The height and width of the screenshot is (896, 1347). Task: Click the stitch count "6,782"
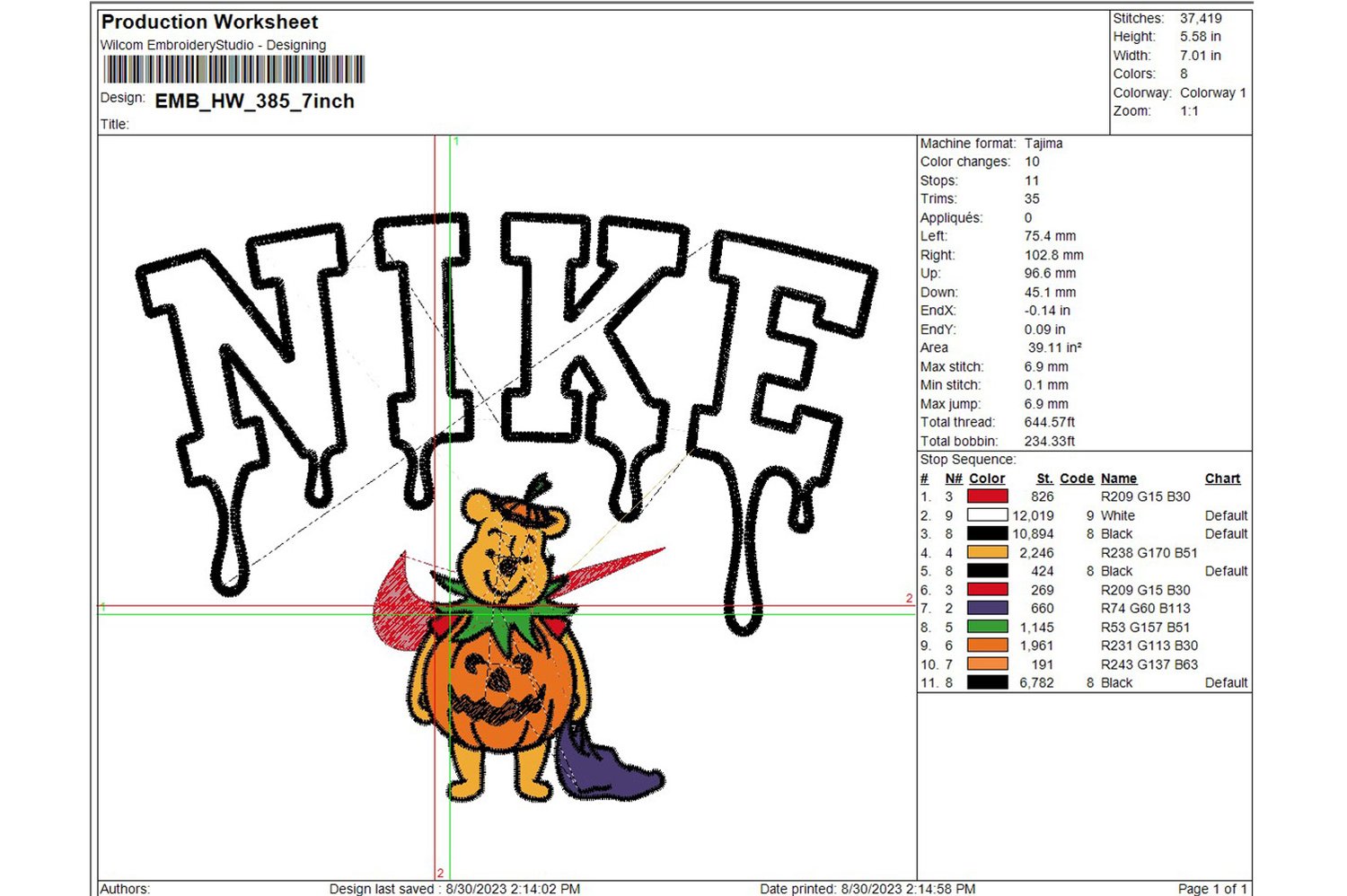coord(1036,683)
